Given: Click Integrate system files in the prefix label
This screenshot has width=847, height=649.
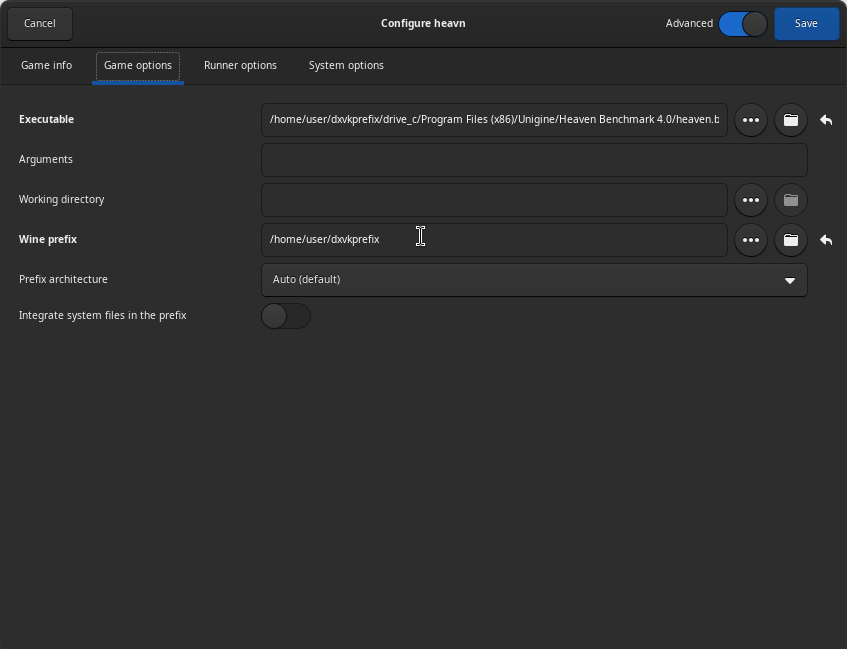Looking at the screenshot, I should point(103,316).
